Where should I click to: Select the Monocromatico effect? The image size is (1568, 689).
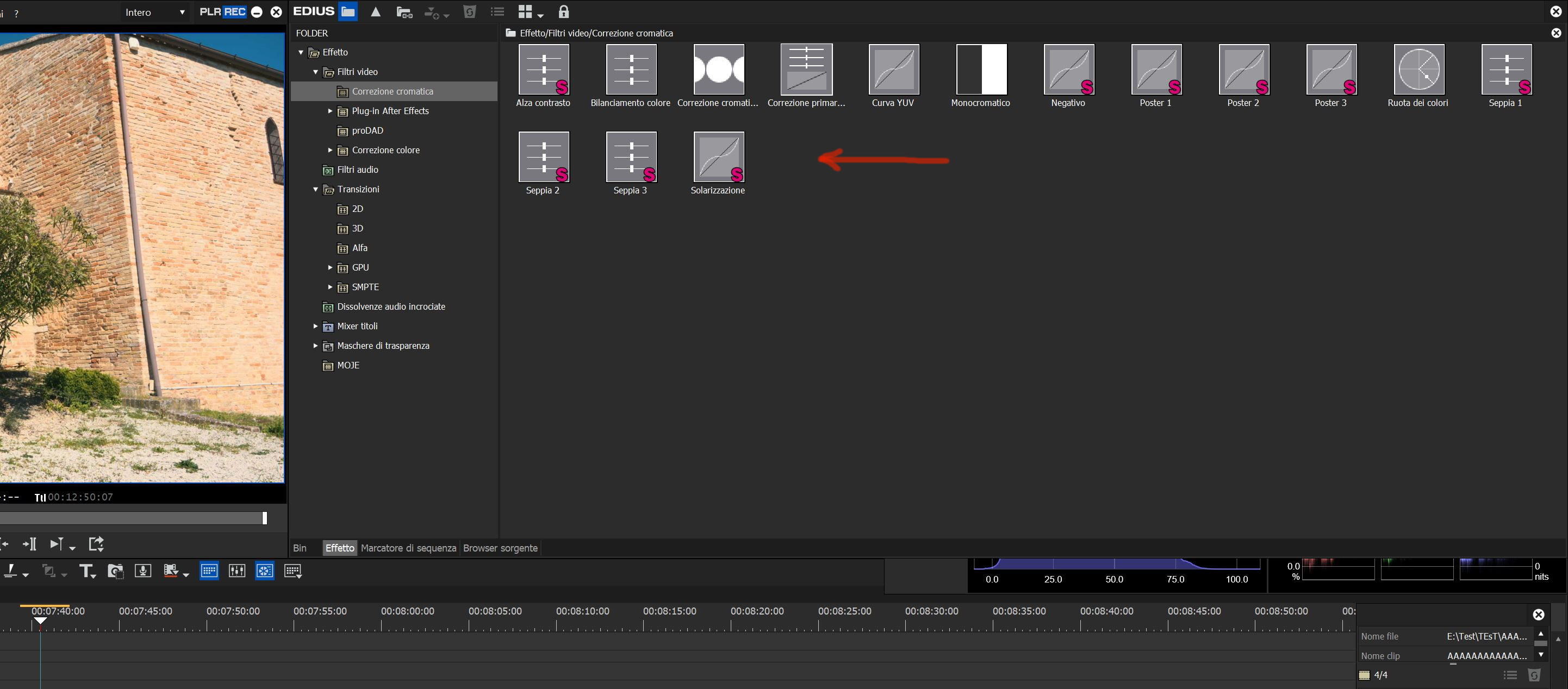coord(981,70)
